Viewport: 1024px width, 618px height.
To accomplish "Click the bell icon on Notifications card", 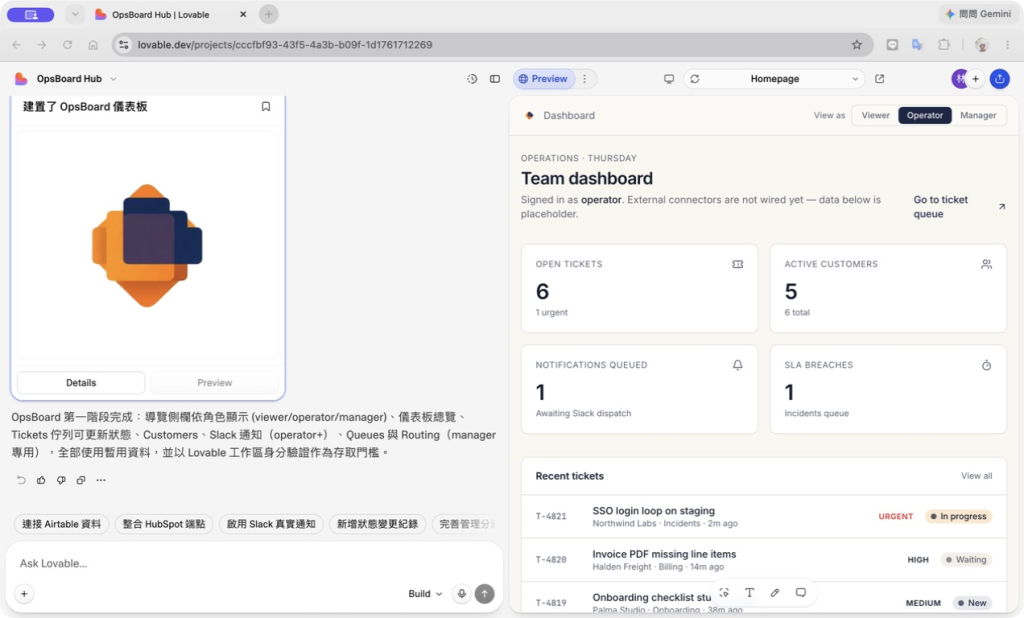I will [x=737, y=365].
